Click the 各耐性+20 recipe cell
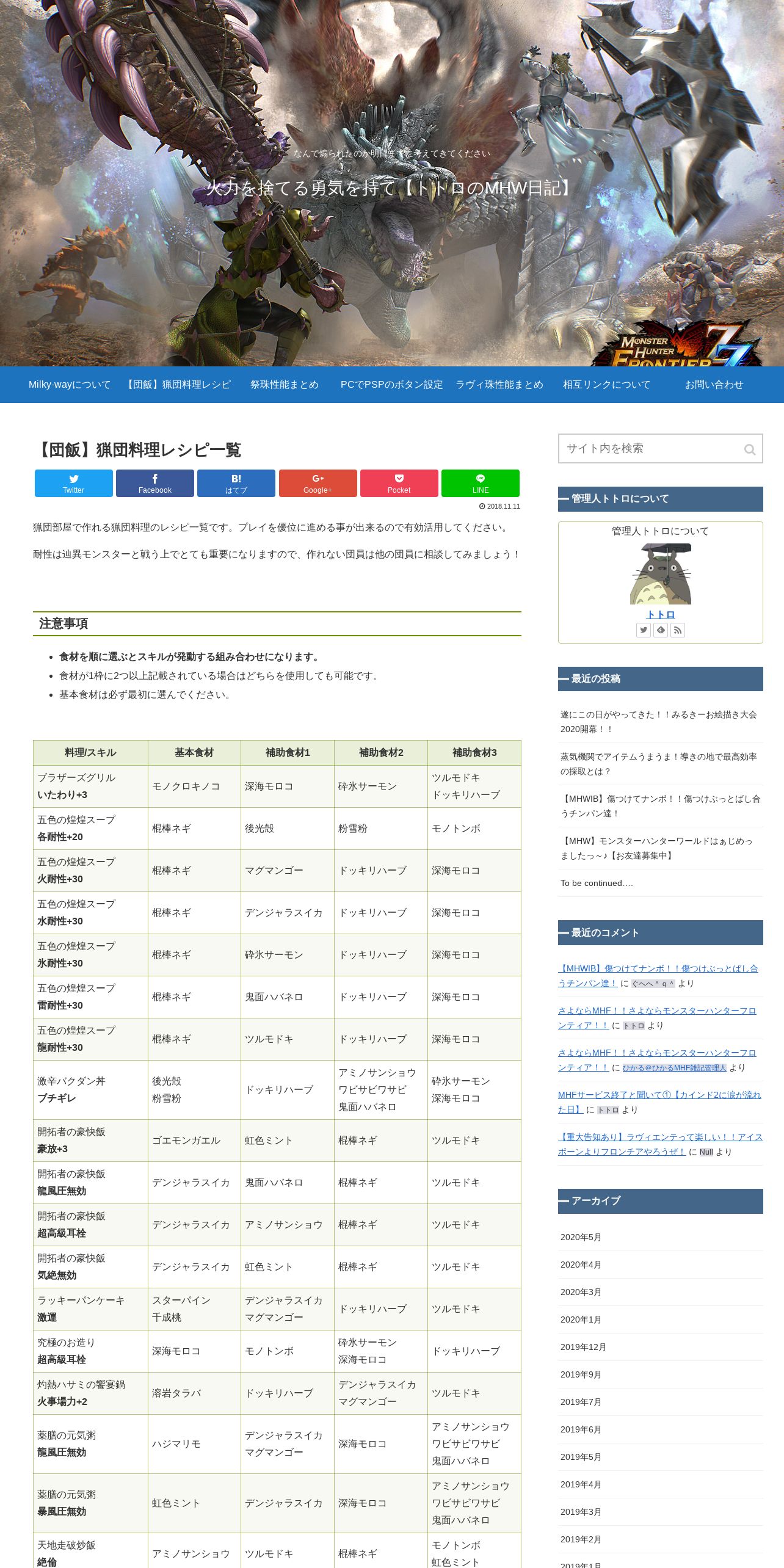 [x=90, y=829]
